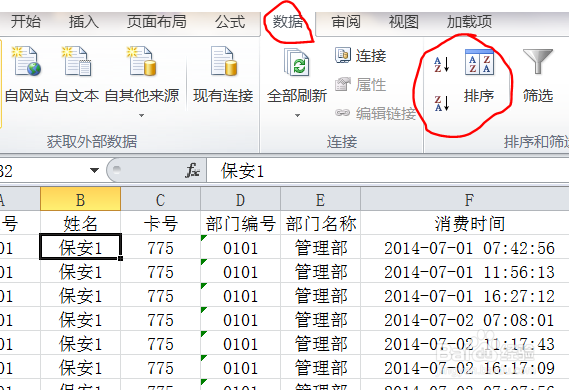
Task: Click the 卡号 header cell
Action: pos(160,223)
